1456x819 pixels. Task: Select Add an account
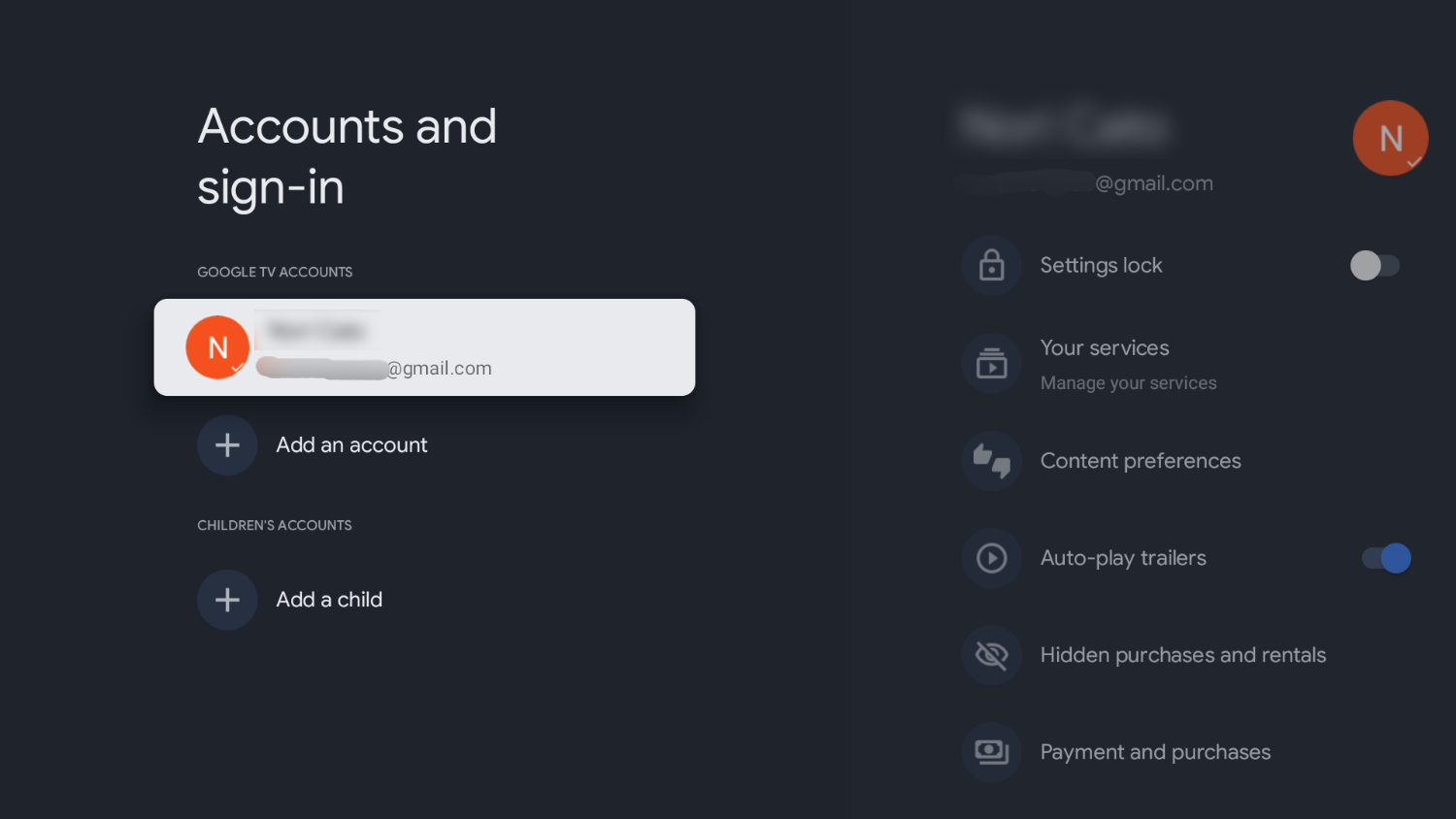click(351, 445)
